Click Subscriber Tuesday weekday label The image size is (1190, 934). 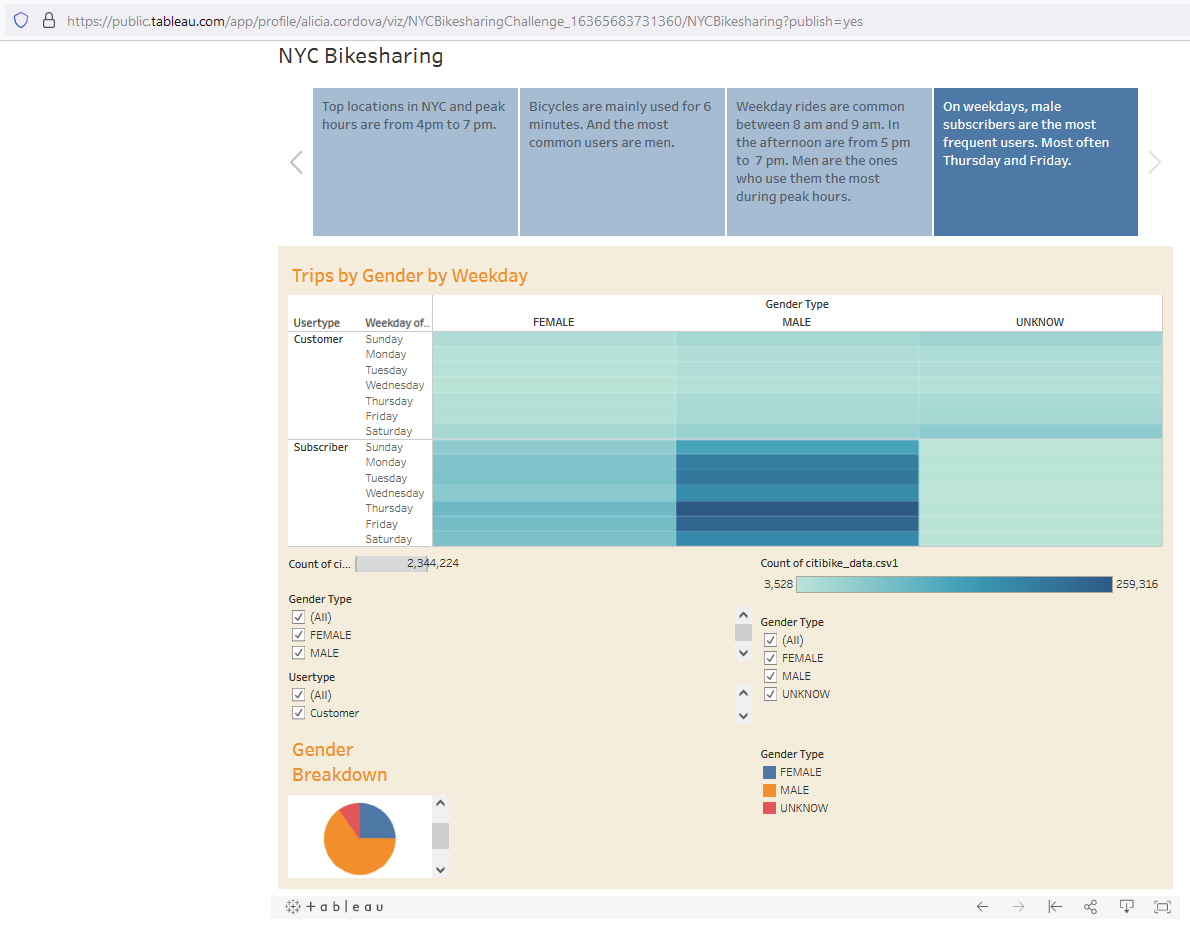tap(386, 478)
